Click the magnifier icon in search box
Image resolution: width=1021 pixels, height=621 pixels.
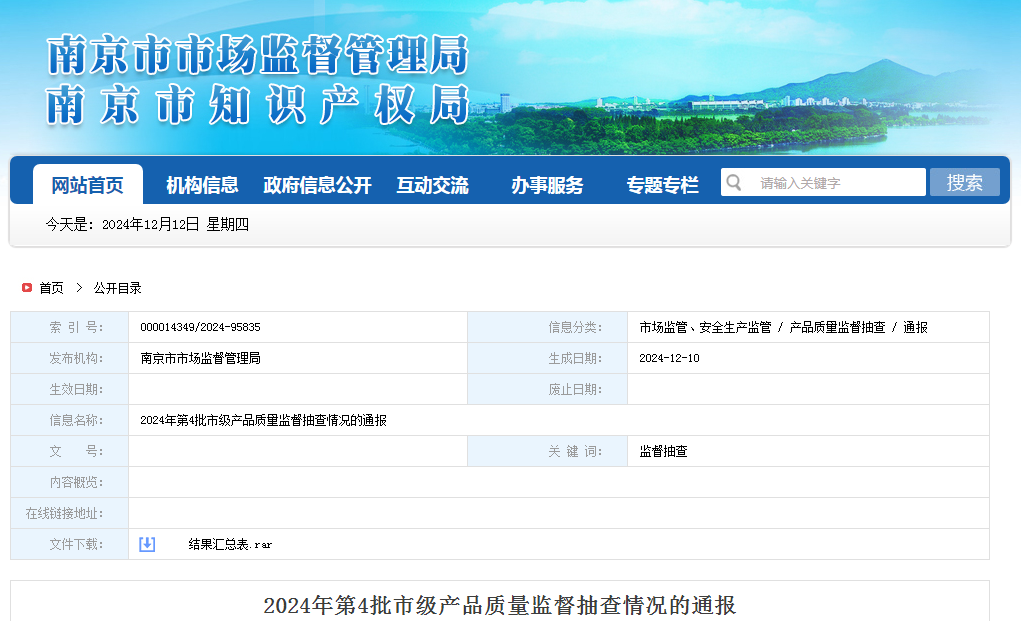735,183
